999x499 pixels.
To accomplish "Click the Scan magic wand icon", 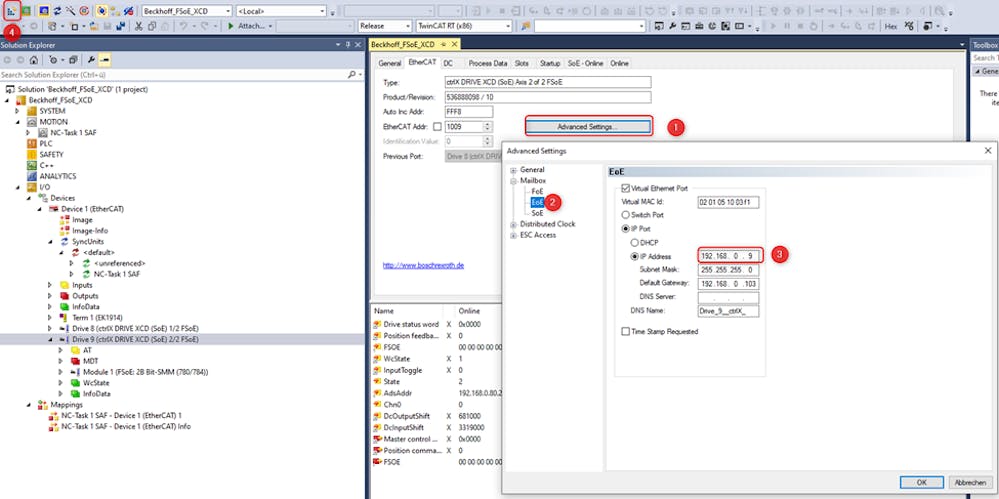I will 70,11.
